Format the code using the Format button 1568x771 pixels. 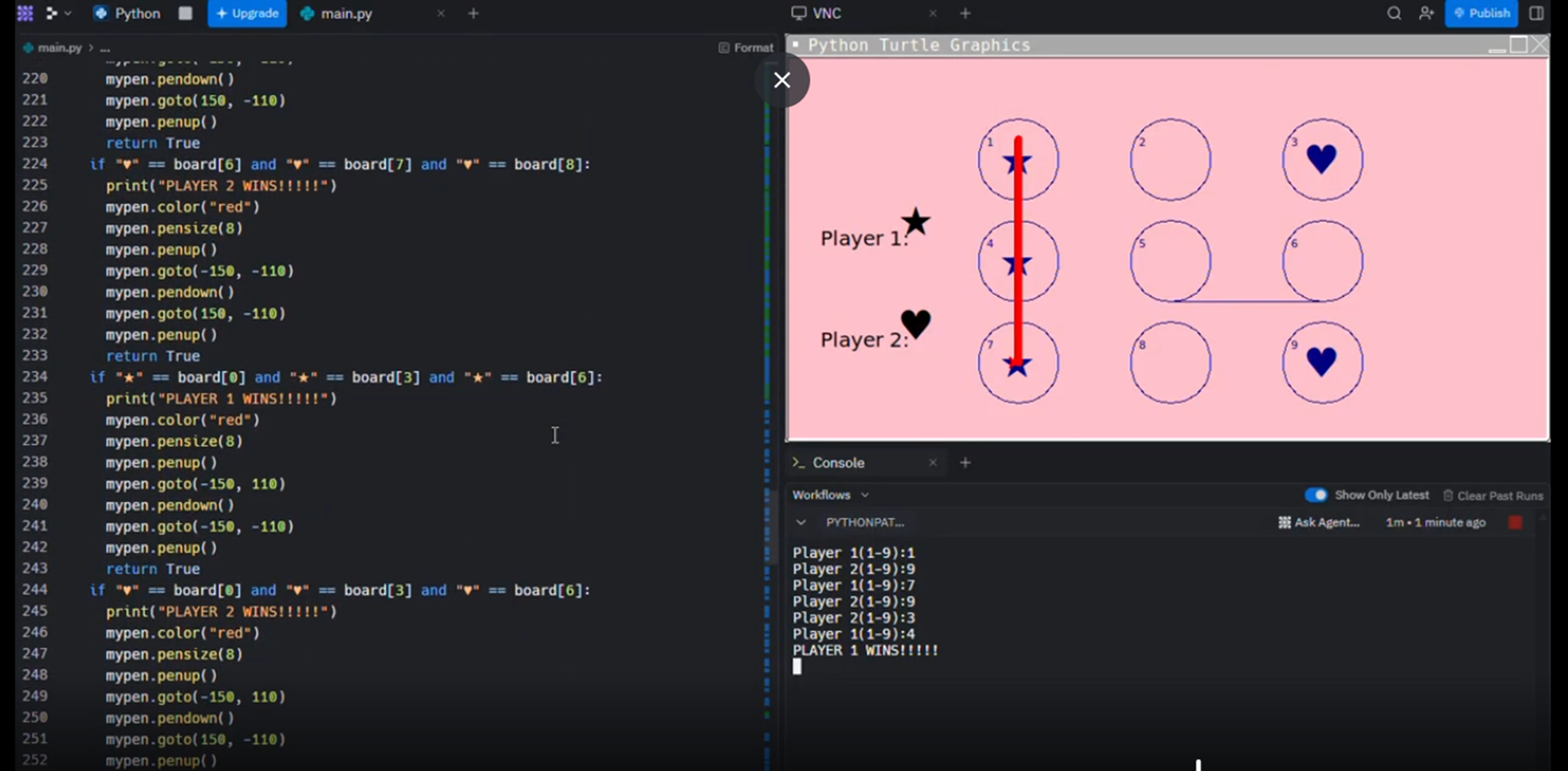746,48
